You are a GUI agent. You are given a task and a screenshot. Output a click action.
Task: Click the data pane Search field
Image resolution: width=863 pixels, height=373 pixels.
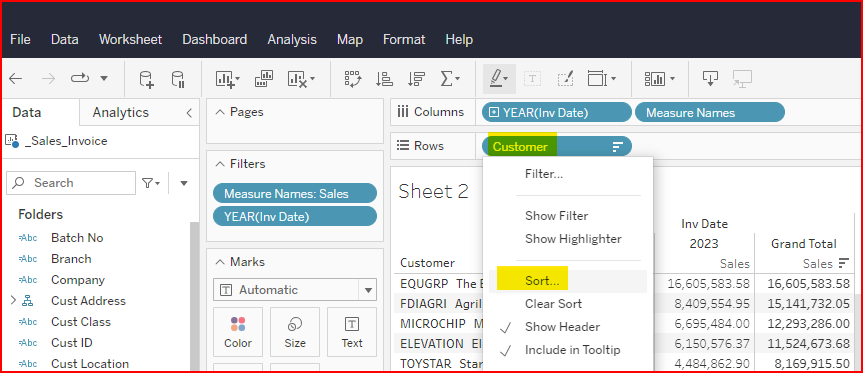(71, 183)
